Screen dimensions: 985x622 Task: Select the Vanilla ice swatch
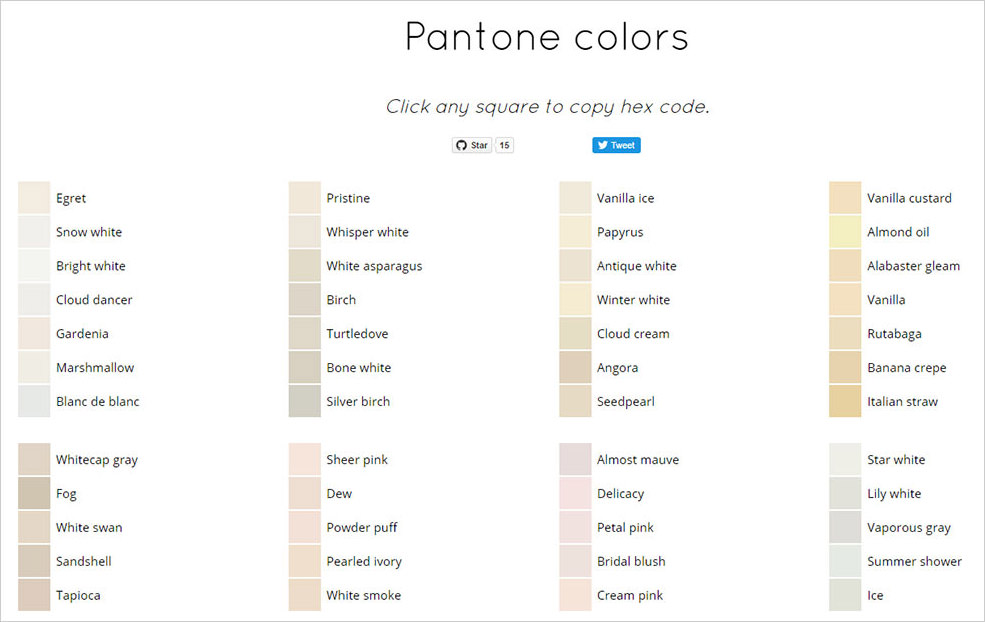pos(574,197)
